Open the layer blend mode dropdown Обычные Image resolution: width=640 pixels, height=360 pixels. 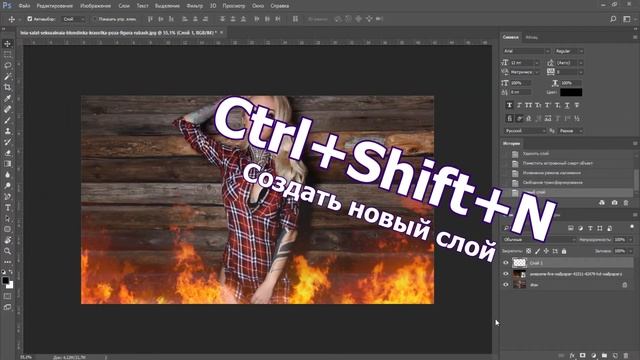pyautogui.click(x=539, y=240)
